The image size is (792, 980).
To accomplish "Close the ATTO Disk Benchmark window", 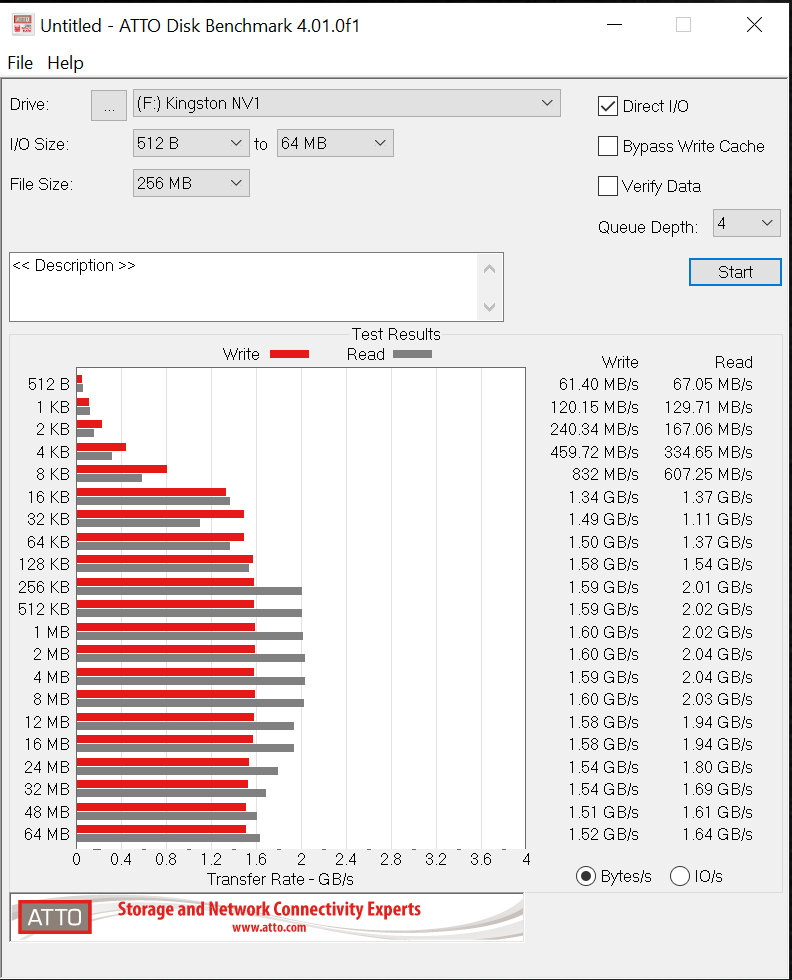I will (754, 25).
